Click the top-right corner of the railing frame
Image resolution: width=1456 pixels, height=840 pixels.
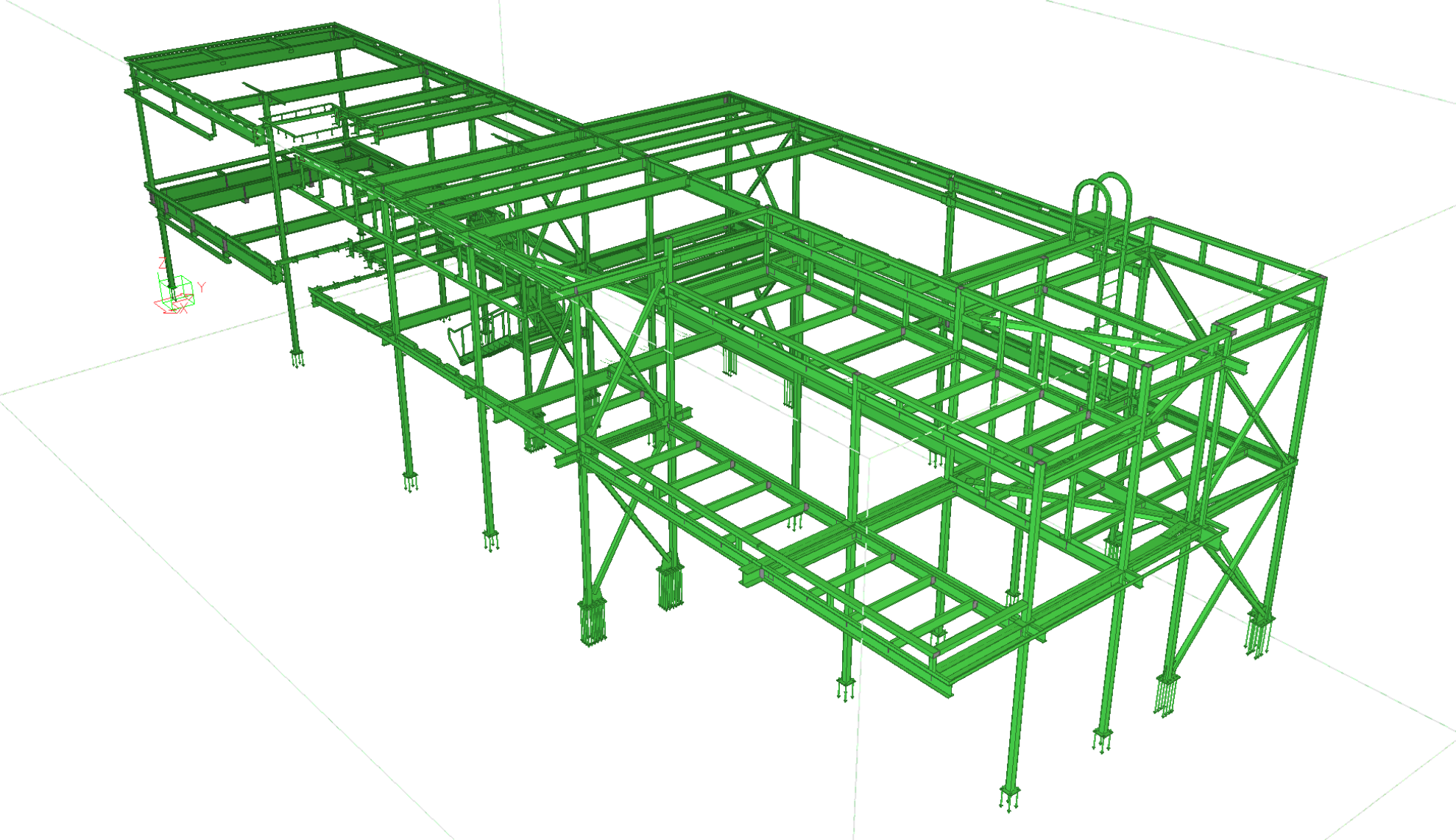tap(1321, 278)
